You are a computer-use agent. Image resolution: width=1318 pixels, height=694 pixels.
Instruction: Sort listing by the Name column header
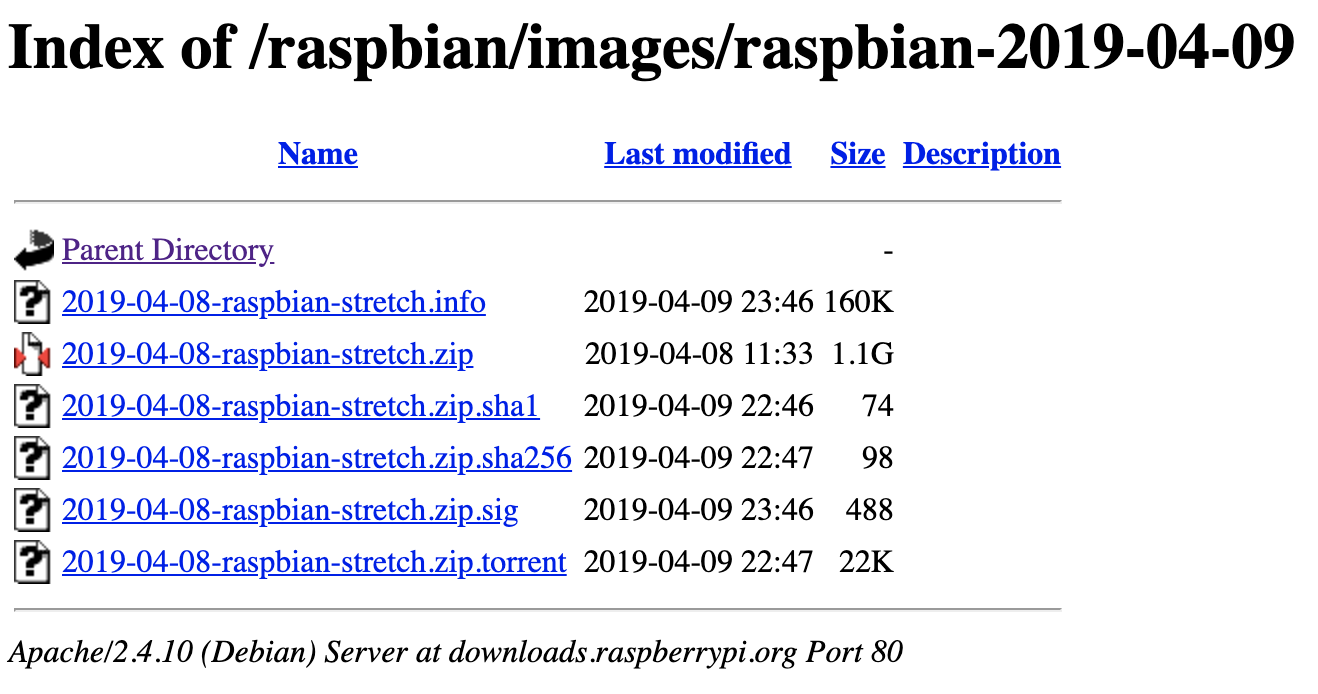[x=318, y=154]
